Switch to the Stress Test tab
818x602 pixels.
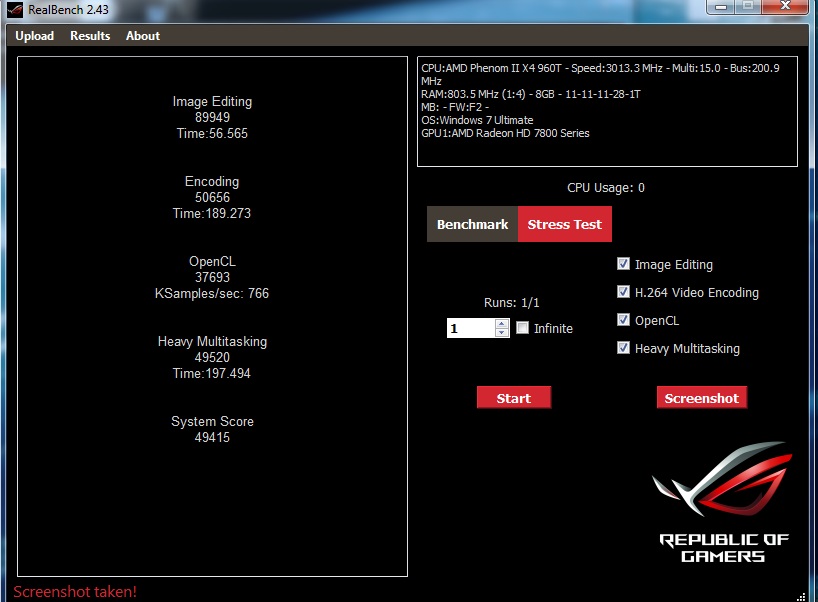(x=564, y=224)
